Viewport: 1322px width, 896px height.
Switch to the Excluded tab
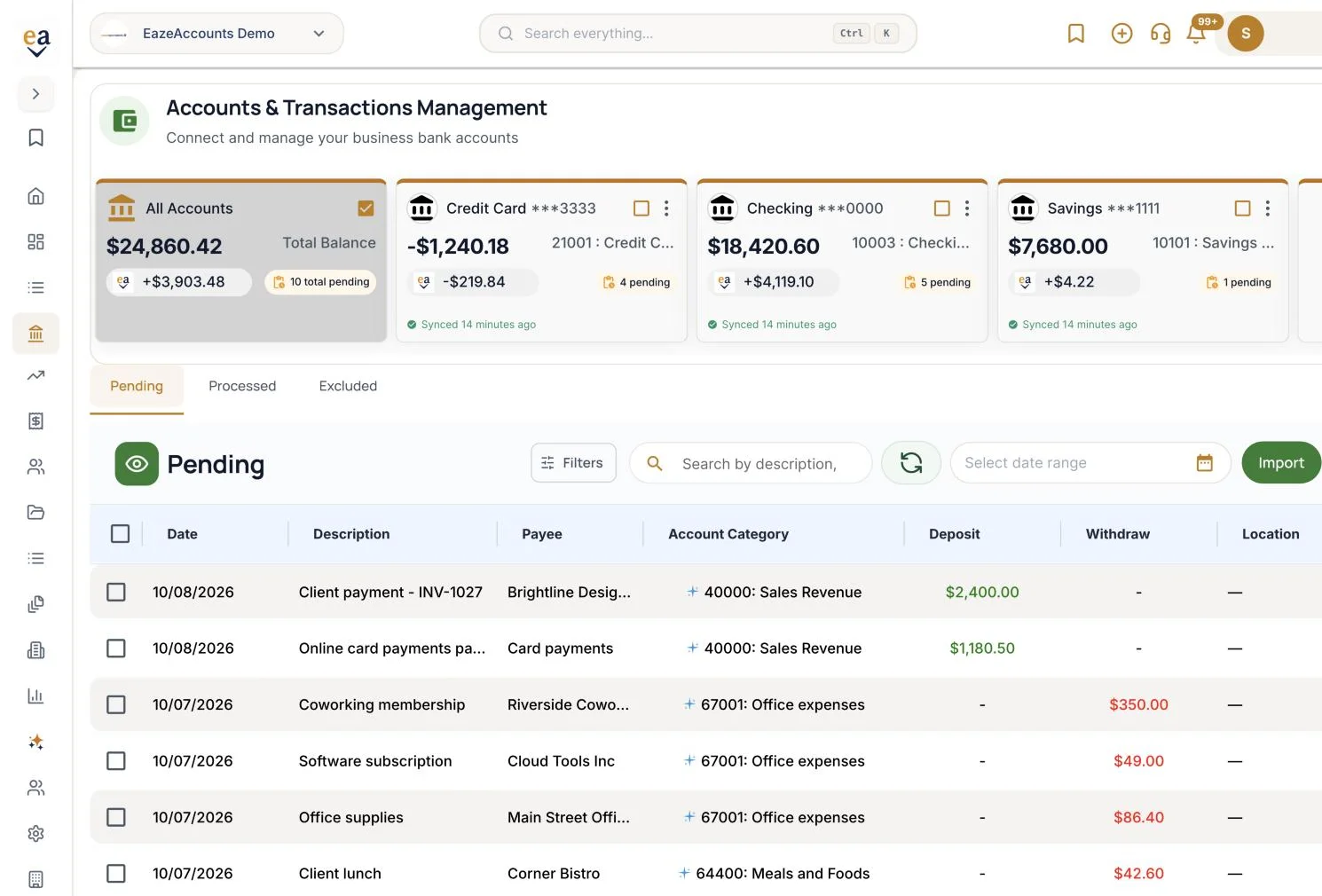[x=348, y=387]
